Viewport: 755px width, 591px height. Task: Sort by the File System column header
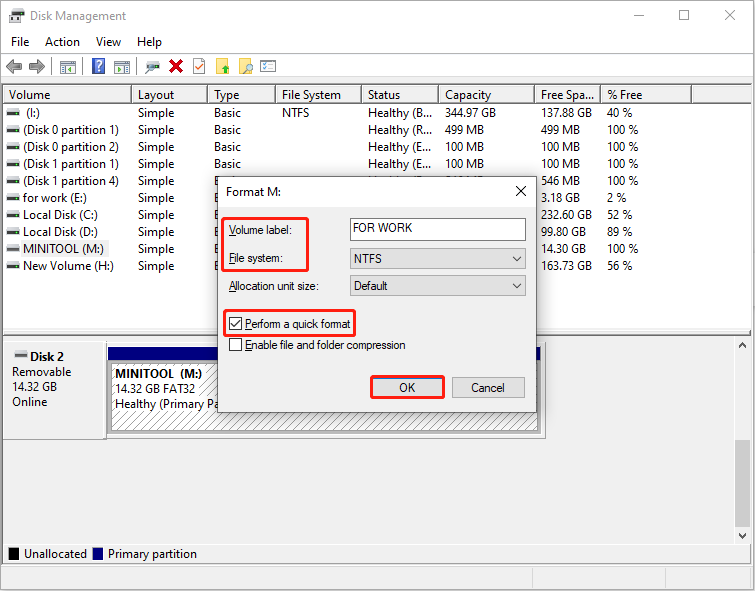click(x=318, y=95)
